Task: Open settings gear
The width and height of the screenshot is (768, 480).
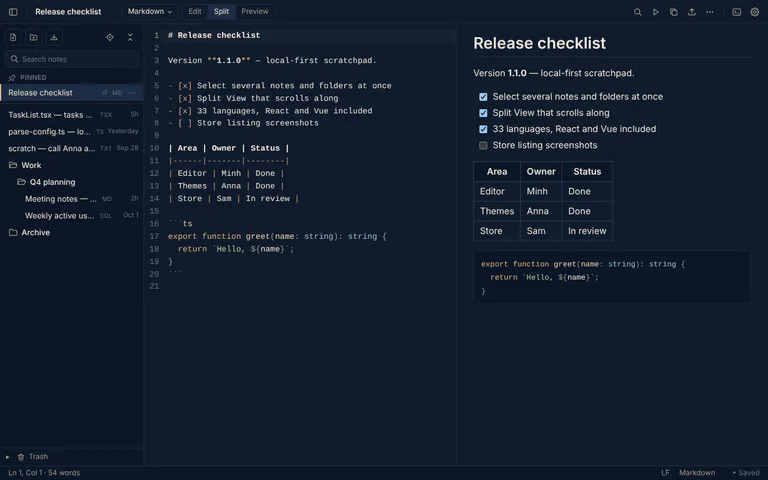Action: 754,12
